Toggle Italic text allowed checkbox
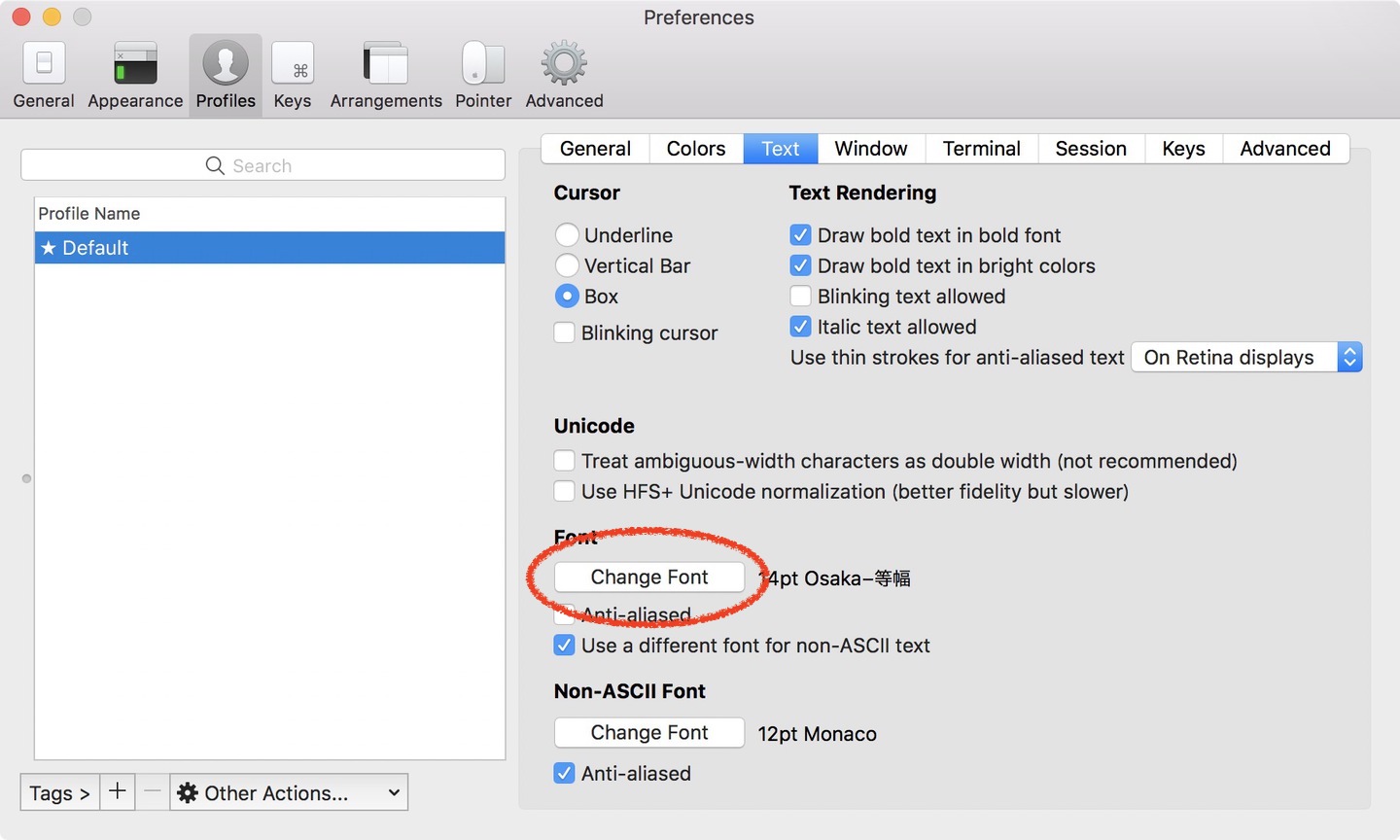Screen dimensions: 1400x840 click(x=800, y=327)
